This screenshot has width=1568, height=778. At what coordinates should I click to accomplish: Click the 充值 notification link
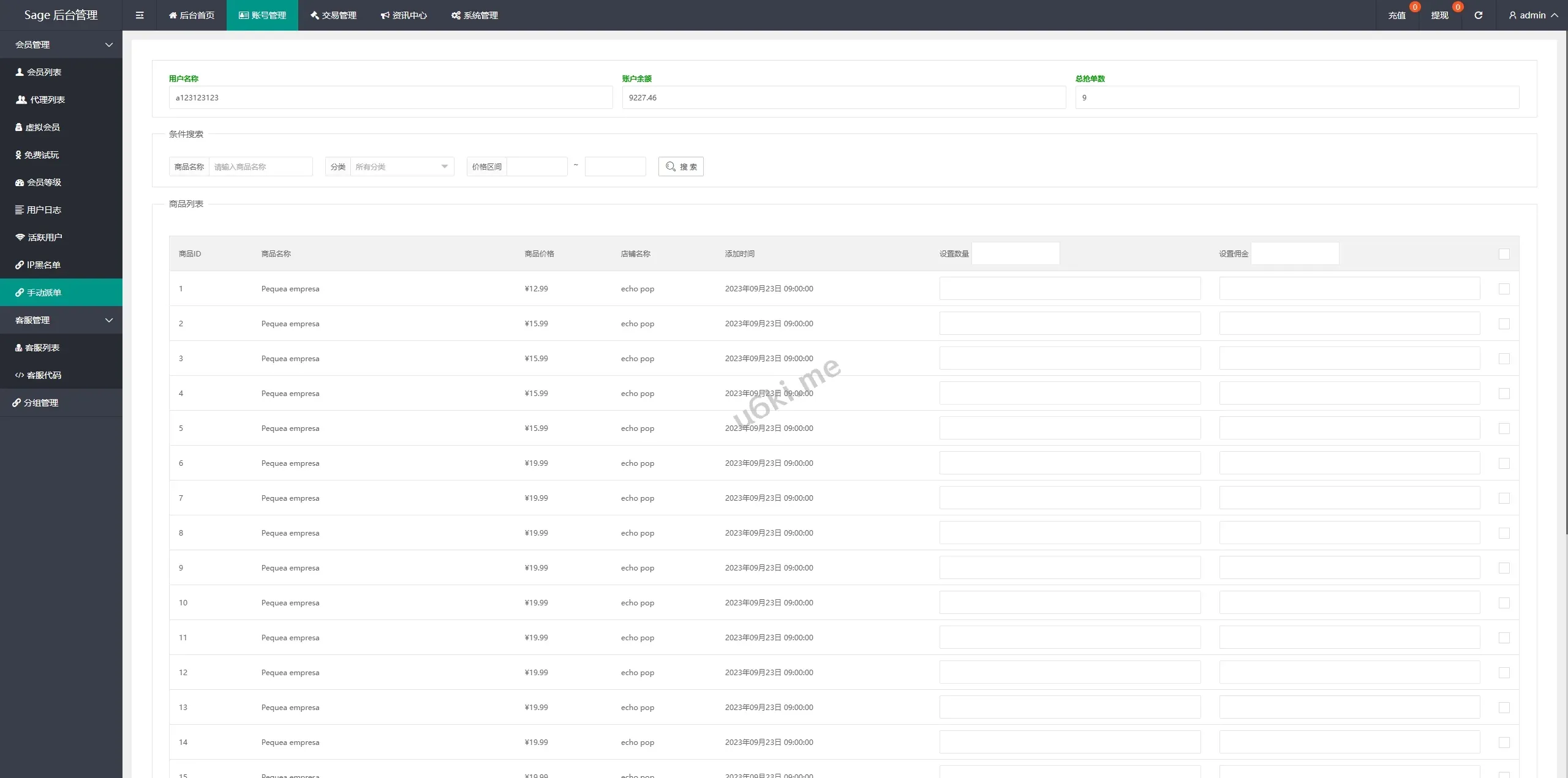point(1396,15)
